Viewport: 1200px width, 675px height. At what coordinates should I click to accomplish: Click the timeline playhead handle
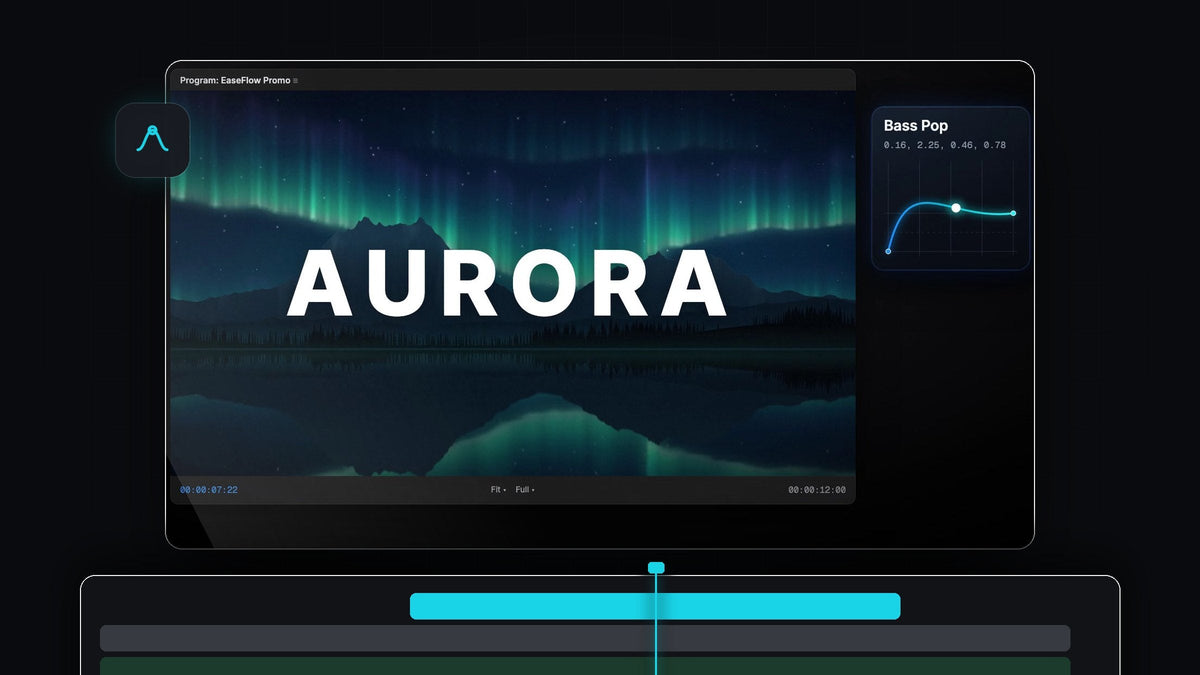(656, 568)
